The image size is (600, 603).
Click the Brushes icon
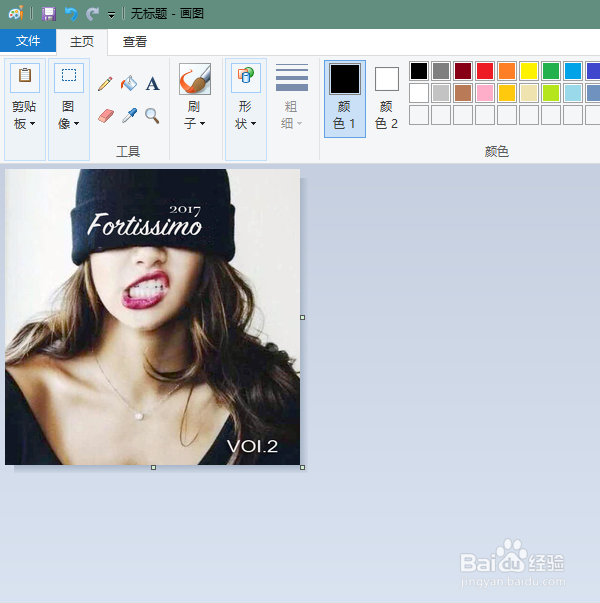195,79
